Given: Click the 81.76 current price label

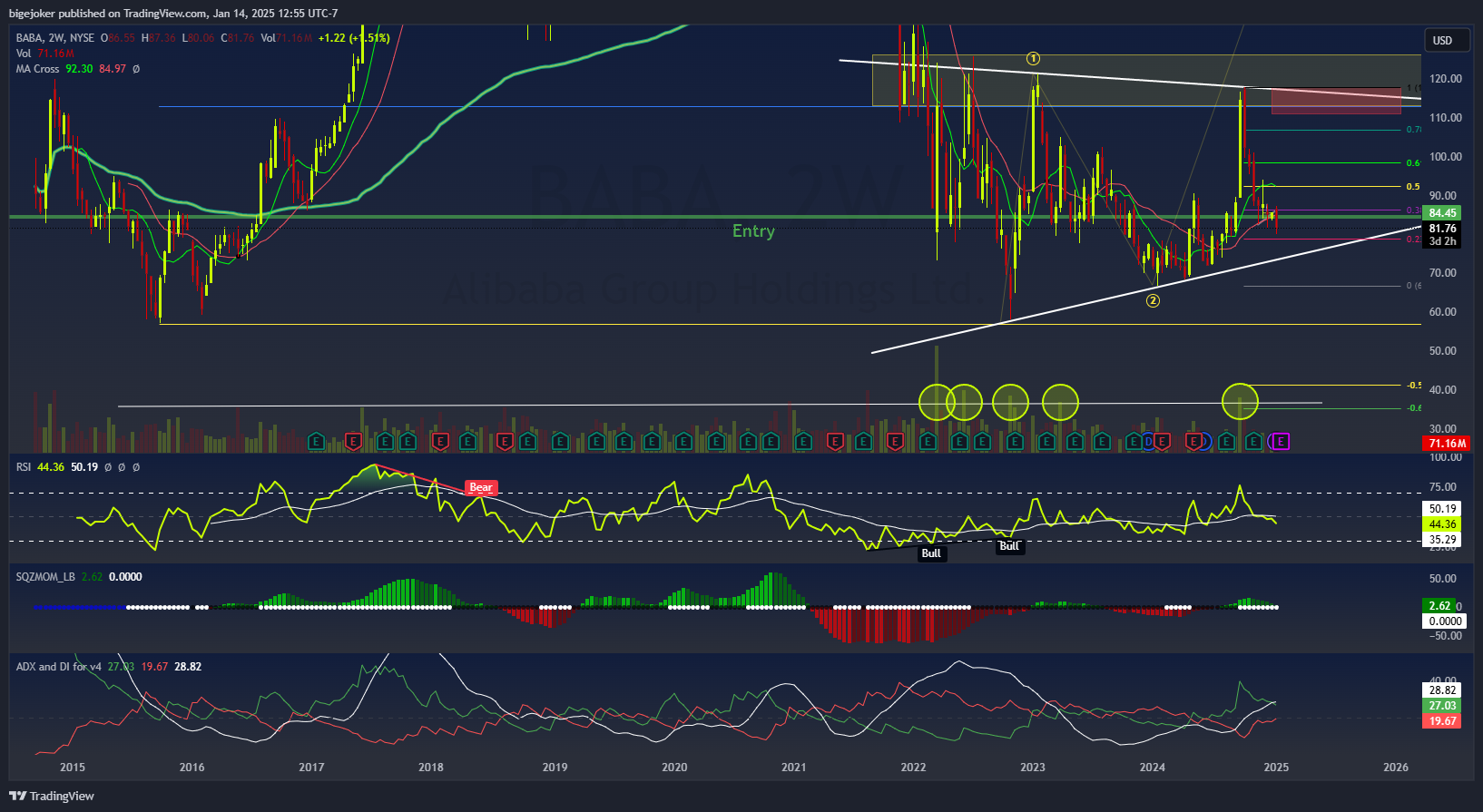Looking at the screenshot, I should [1442, 229].
